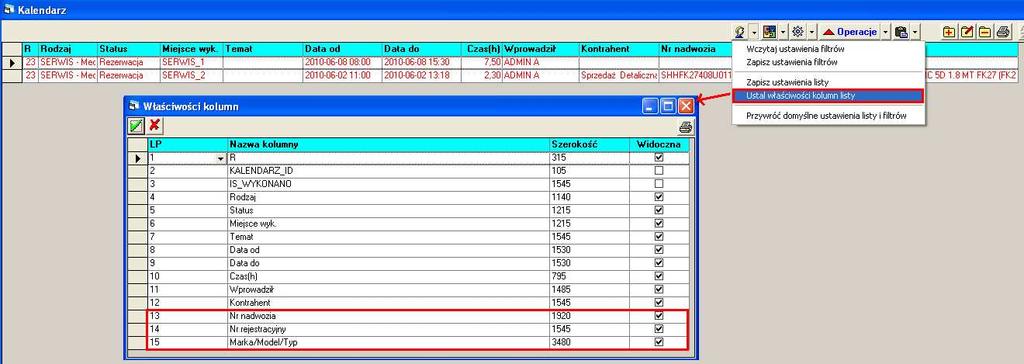Open dropdown arrow beside the gear icon
Screen dimensions: 1024x364
(x=812, y=31)
